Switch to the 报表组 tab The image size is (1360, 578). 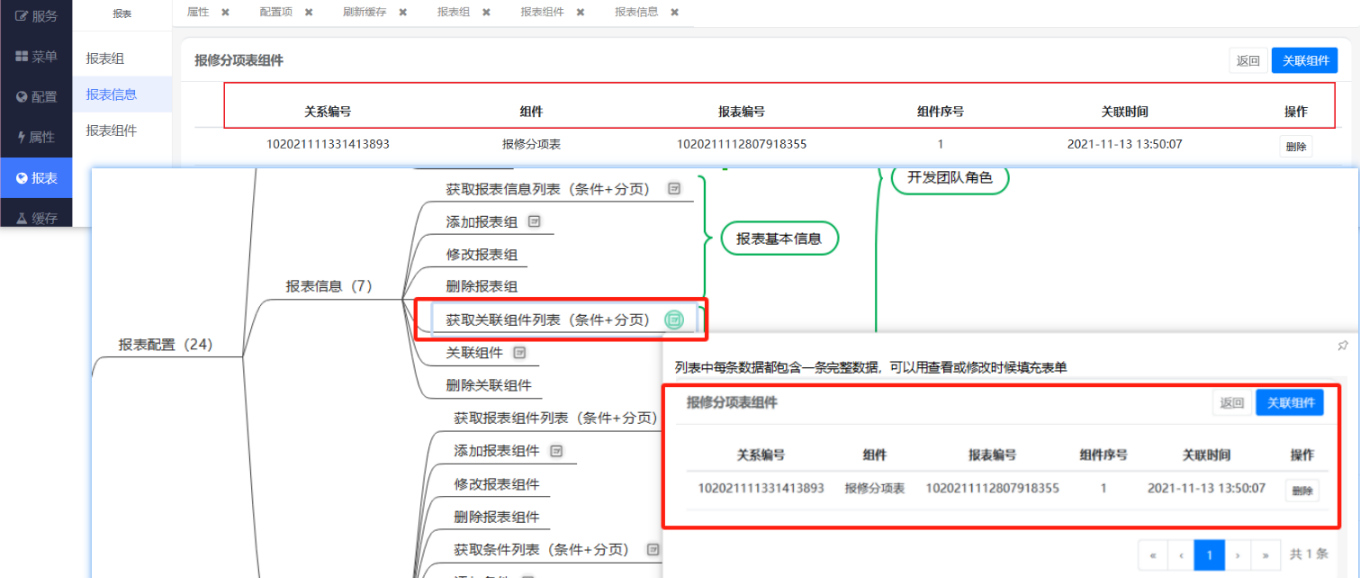click(454, 12)
